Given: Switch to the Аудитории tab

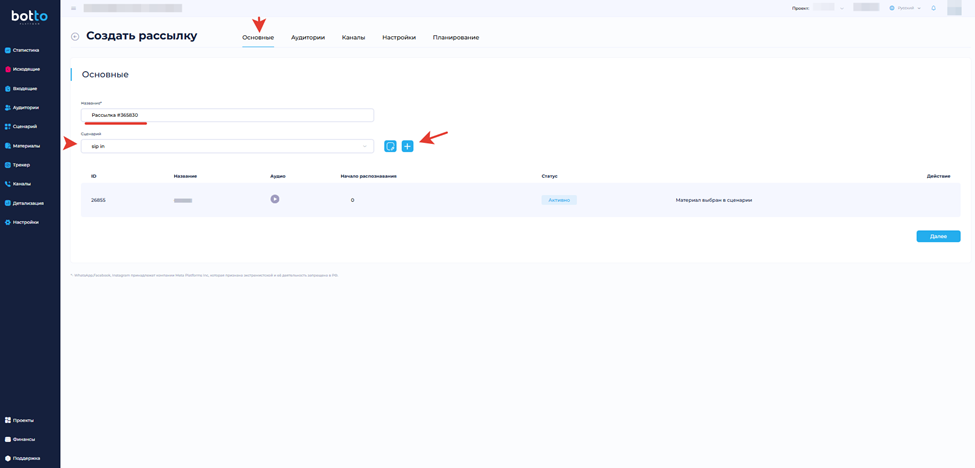Looking at the screenshot, I should click(308, 37).
